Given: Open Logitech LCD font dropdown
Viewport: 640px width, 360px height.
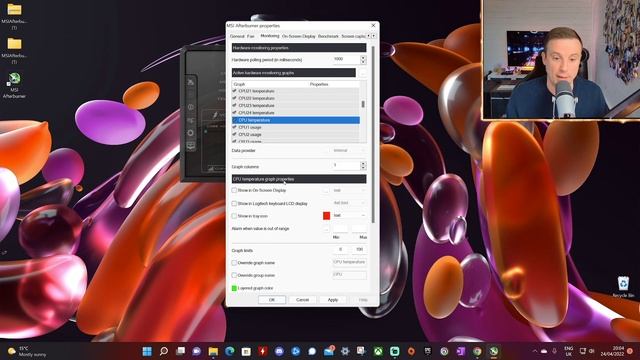Looking at the screenshot, I should 349,203.
